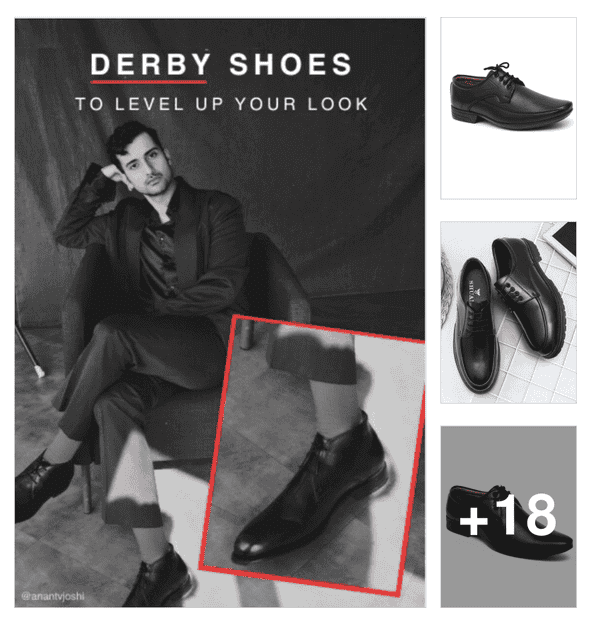Select the shoe at the photo's left edge
This screenshot has height=625, width=591.
[x=42, y=485]
